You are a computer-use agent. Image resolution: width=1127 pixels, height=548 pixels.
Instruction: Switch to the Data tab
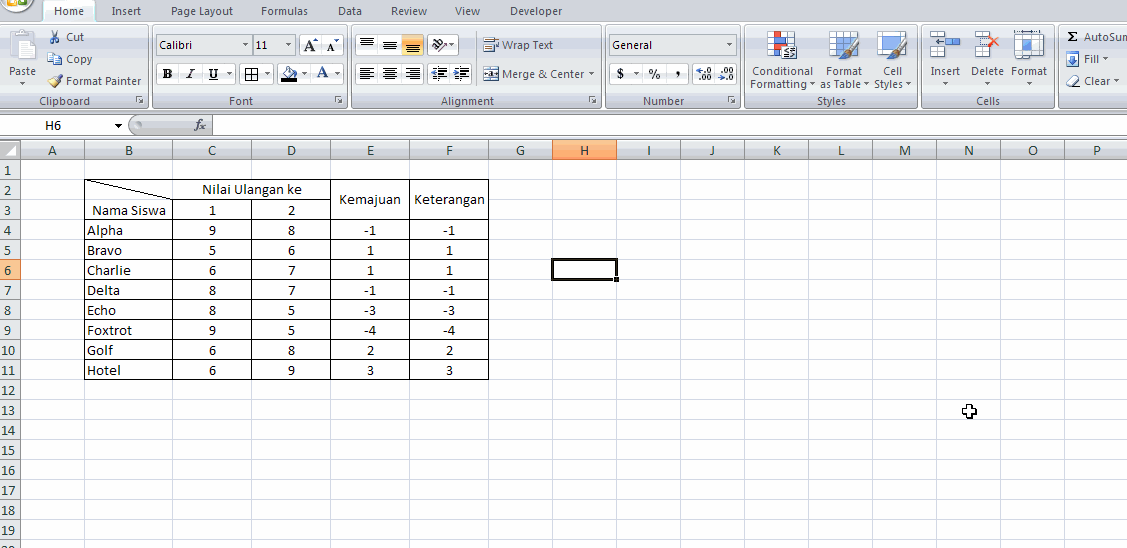coord(350,11)
